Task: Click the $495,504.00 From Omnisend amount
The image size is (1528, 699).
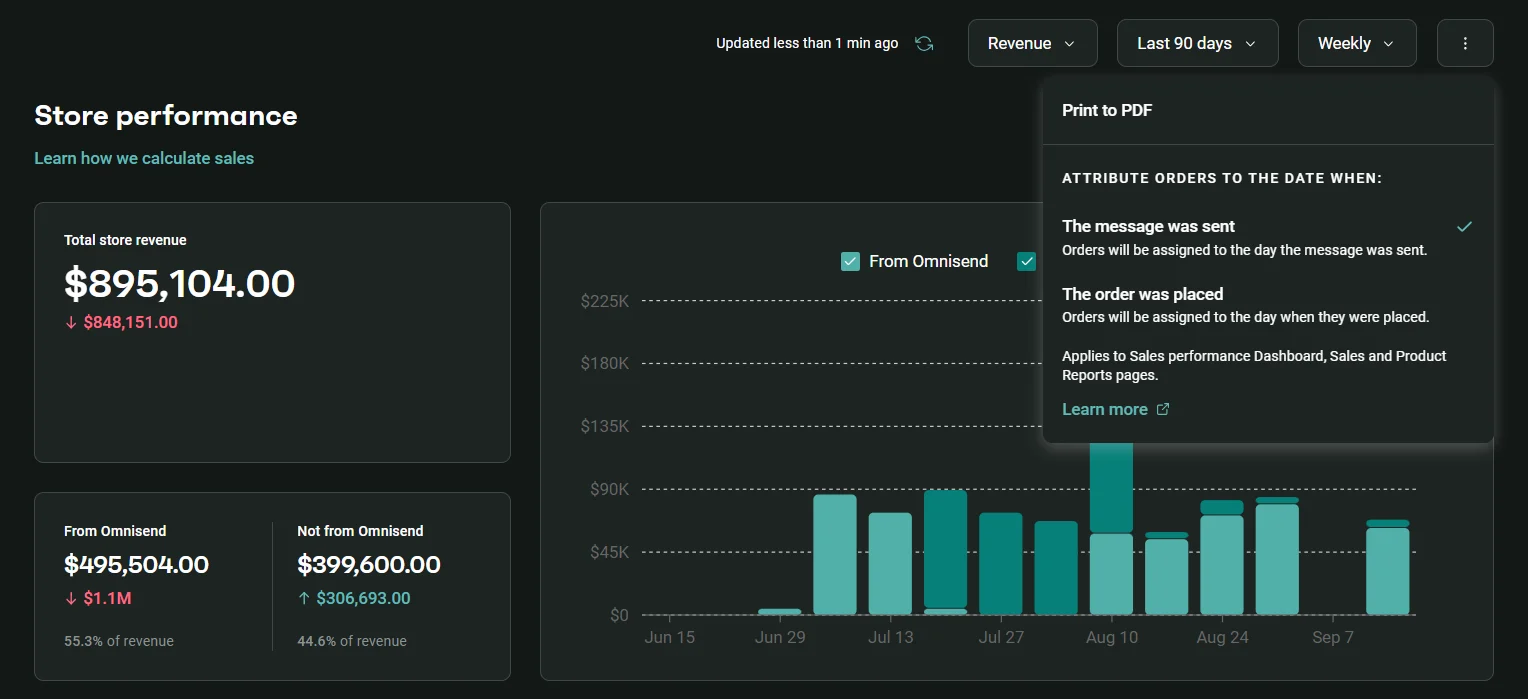Action: point(137,565)
